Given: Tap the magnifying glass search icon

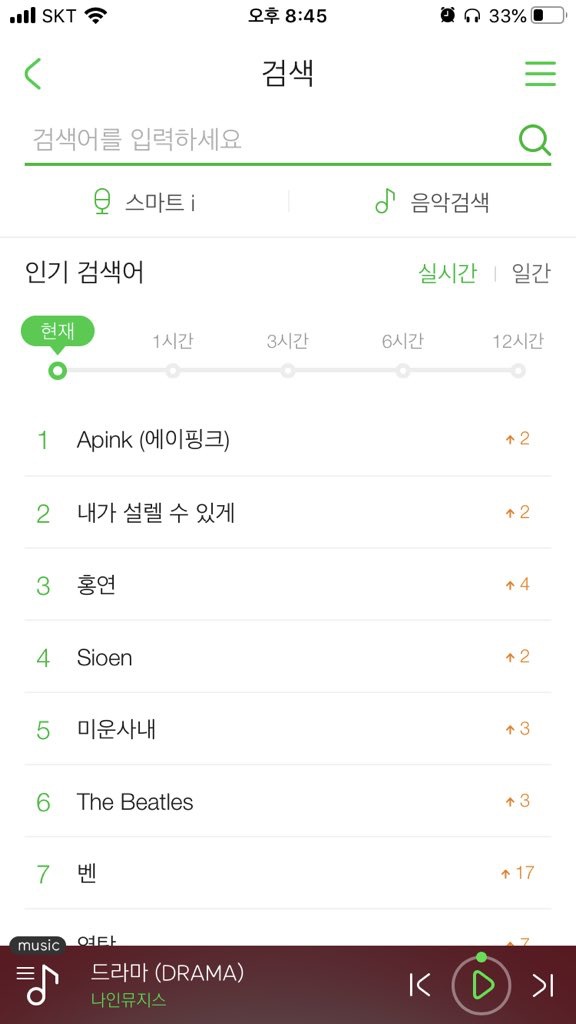Looking at the screenshot, I should click(534, 140).
